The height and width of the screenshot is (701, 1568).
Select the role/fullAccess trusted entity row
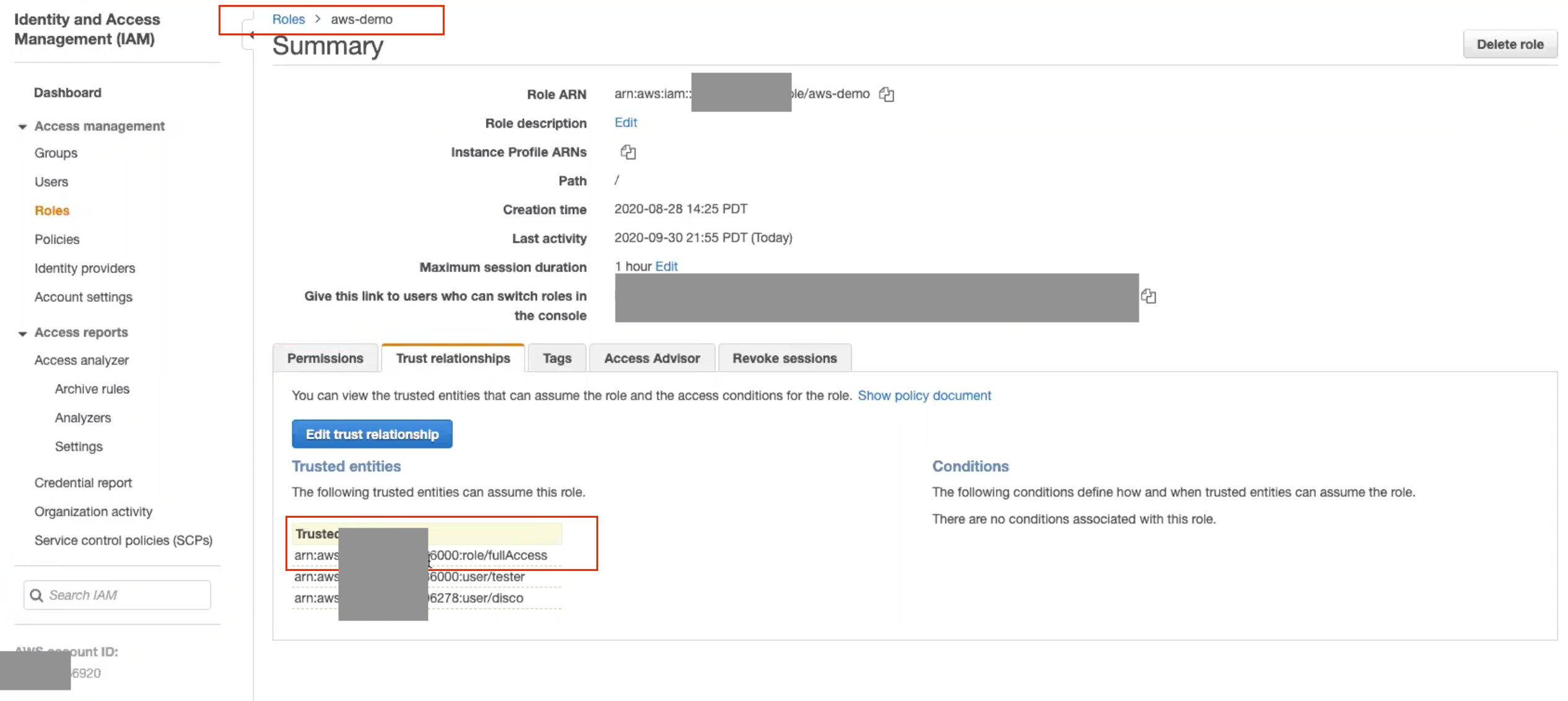(x=427, y=555)
